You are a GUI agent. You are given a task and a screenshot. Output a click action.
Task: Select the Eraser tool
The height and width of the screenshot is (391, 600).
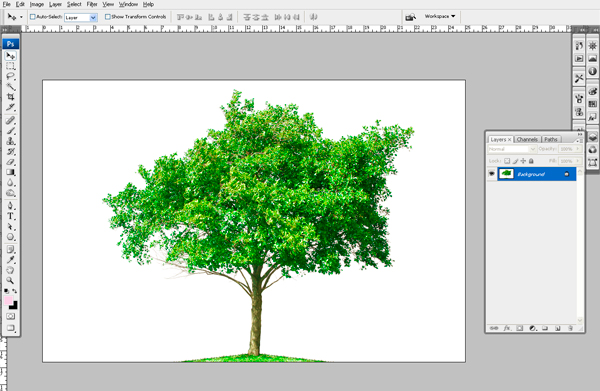coord(10,162)
